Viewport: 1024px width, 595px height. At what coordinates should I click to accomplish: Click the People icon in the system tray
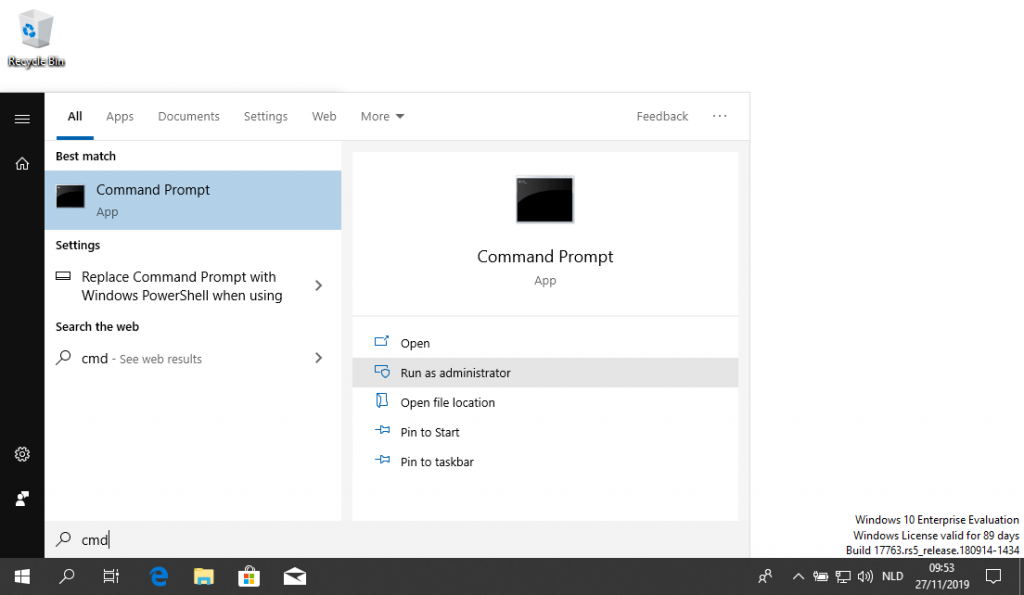coord(765,577)
